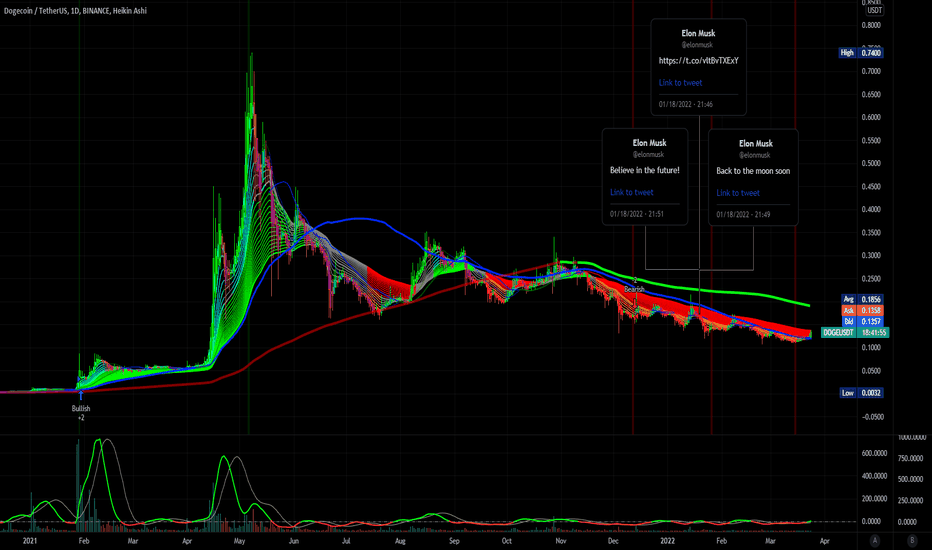Click the Jul label on the time axis

[x=346, y=540]
